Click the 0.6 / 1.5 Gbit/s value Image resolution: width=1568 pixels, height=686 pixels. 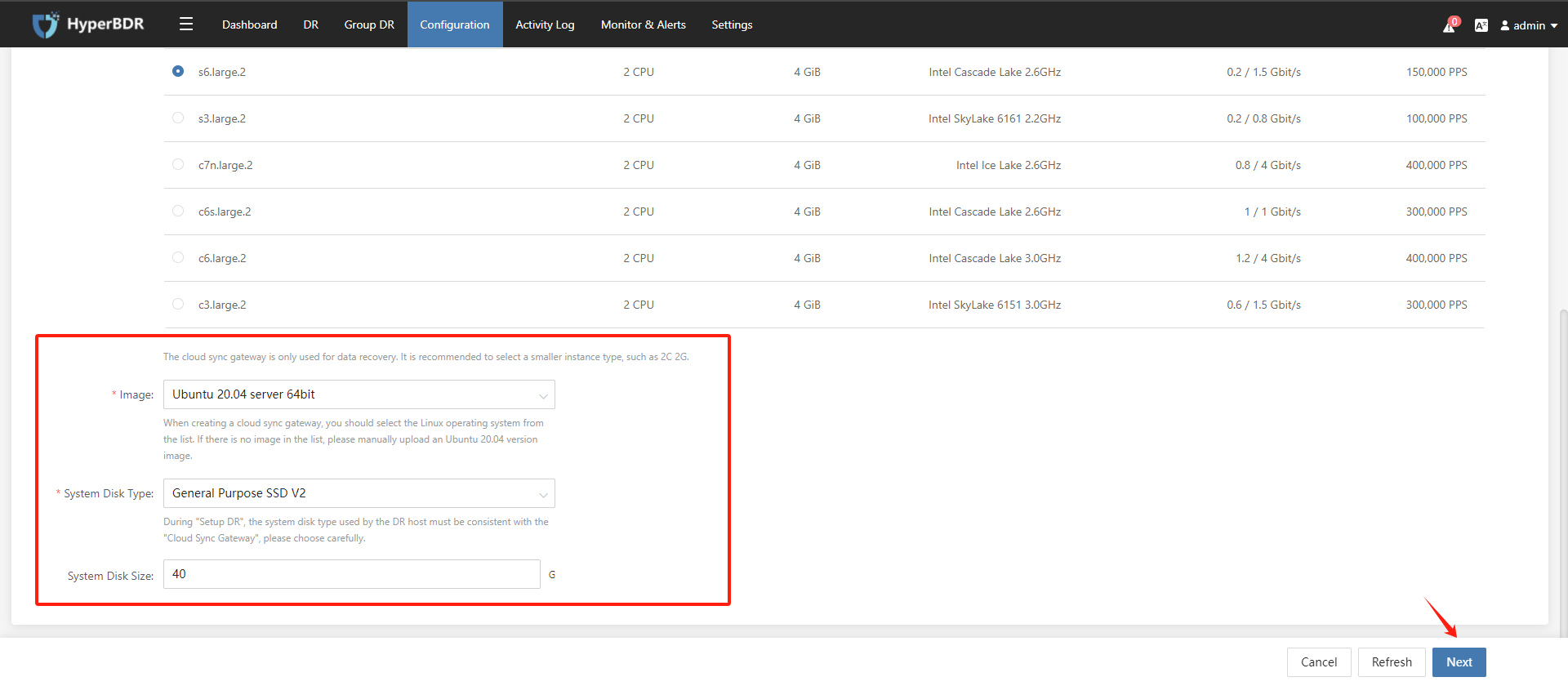tap(1264, 305)
